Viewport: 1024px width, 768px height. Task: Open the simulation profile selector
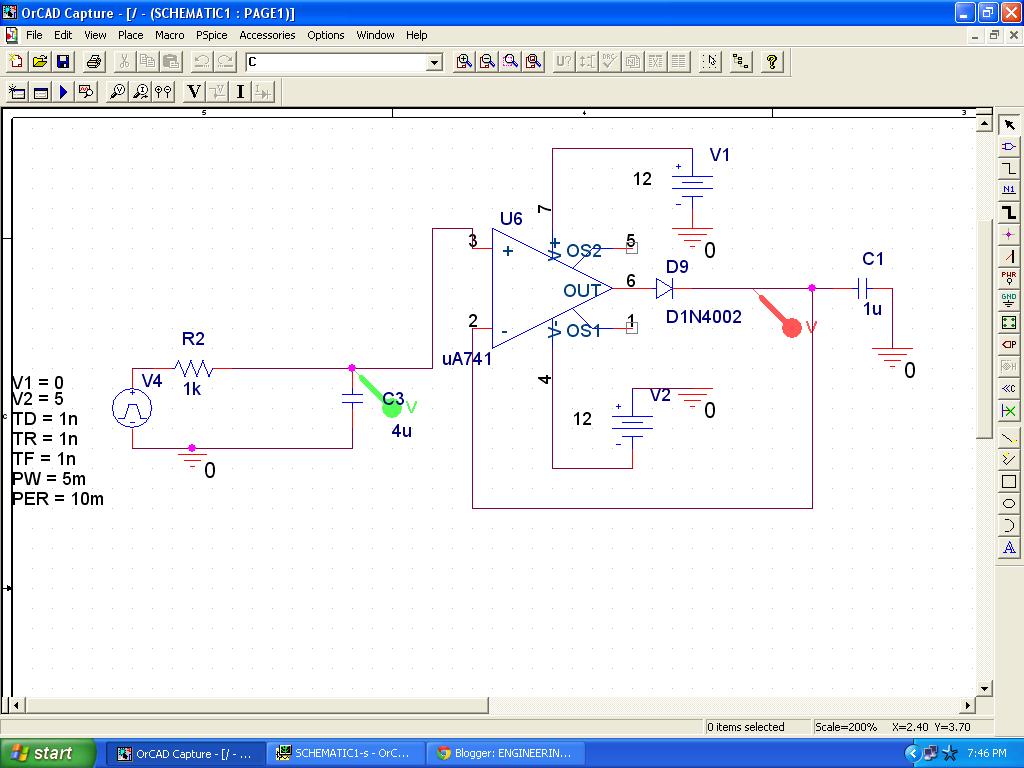[x=40, y=91]
